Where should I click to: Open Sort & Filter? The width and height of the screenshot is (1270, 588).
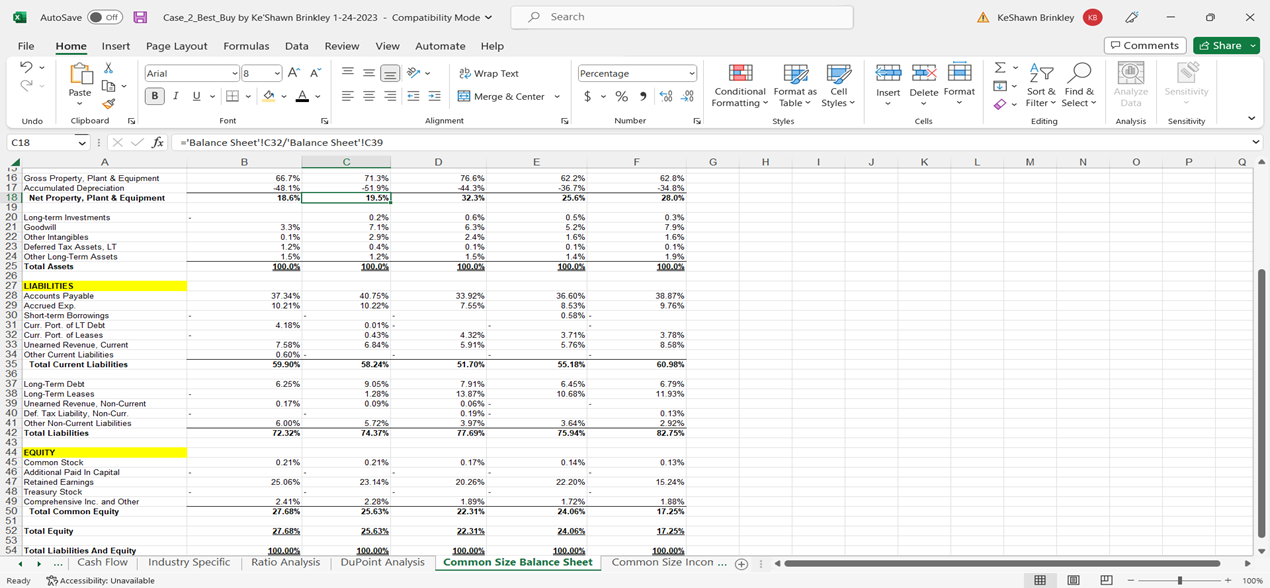tap(1041, 85)
